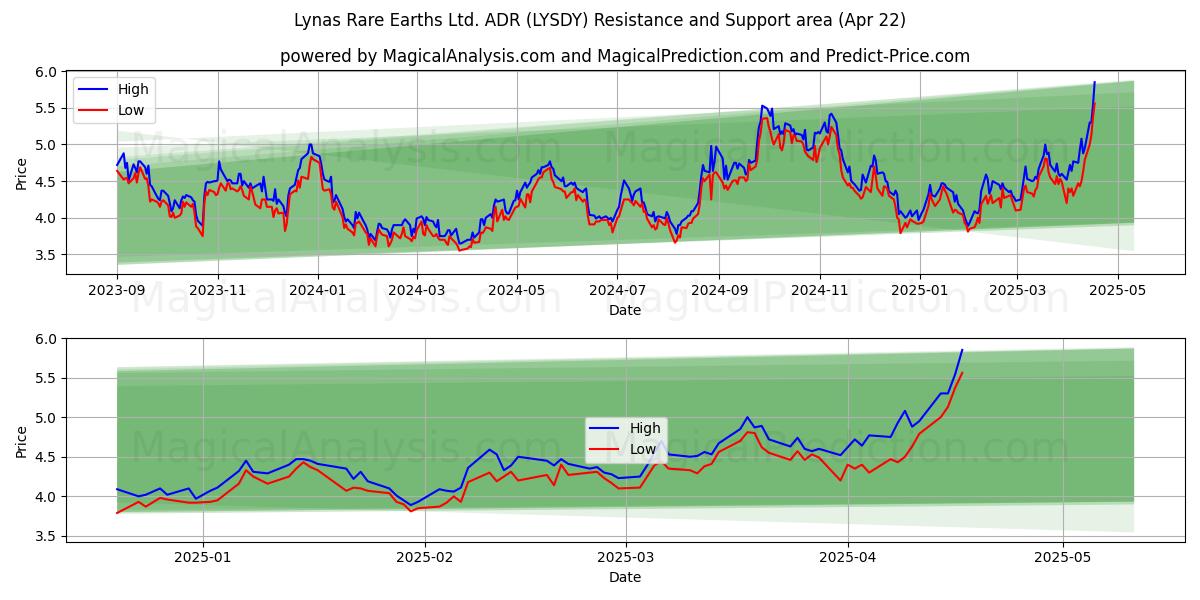Viewport: 1200px width, 600px height.
Task: Click the '2024-05' tick label
Action: coord(517,290)
